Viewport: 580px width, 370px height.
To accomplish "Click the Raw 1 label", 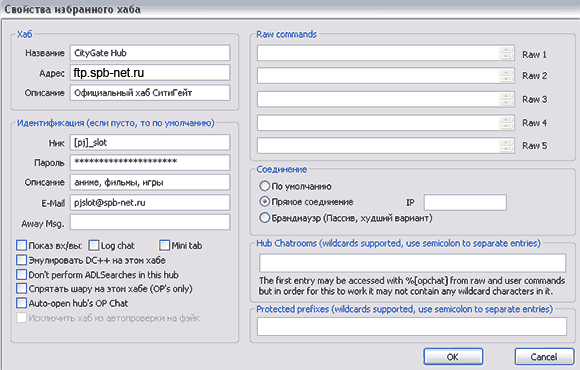I will (x=535, y=54).
